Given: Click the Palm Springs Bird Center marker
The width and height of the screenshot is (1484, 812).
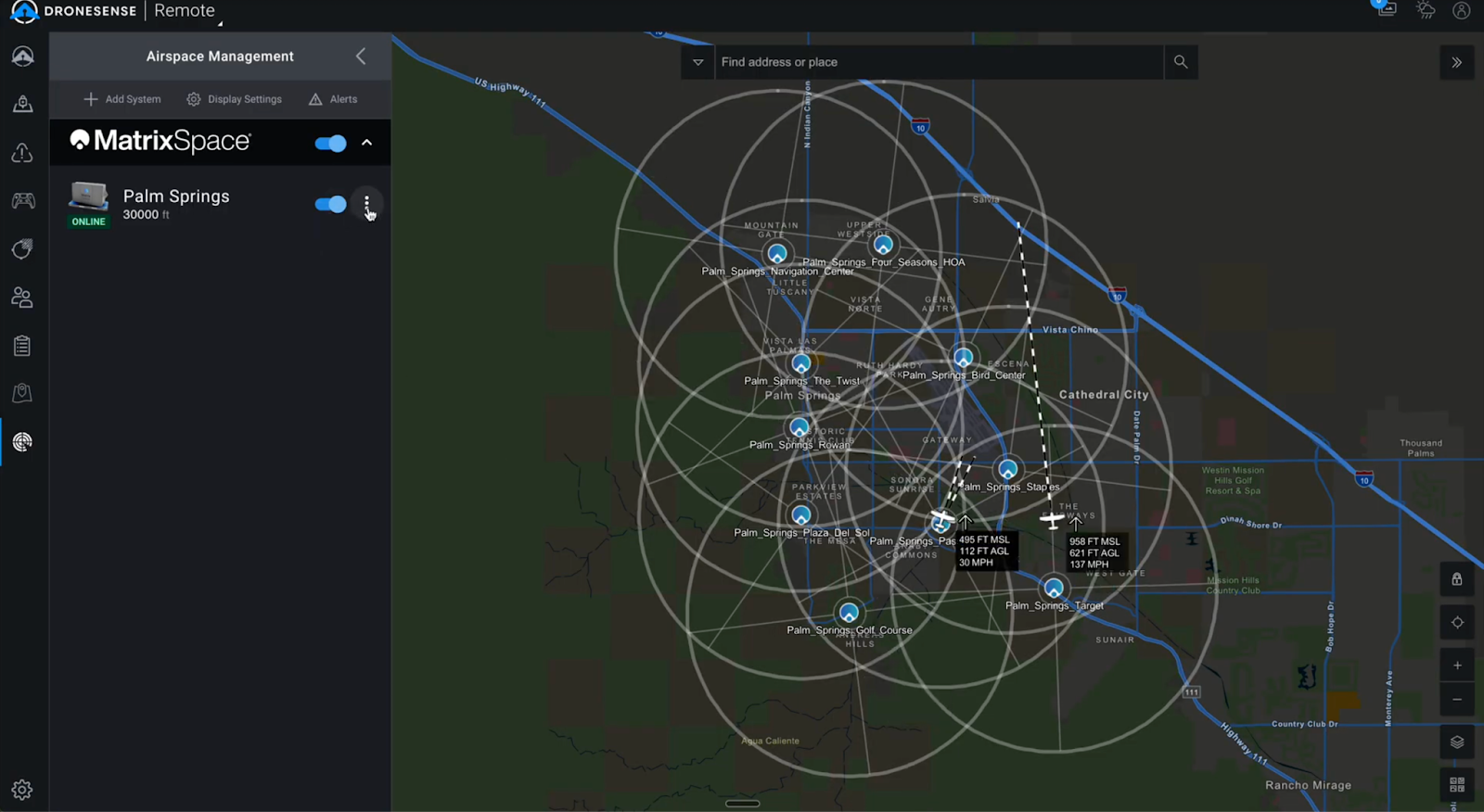Looking at the screenshot, I should point(964,358).
